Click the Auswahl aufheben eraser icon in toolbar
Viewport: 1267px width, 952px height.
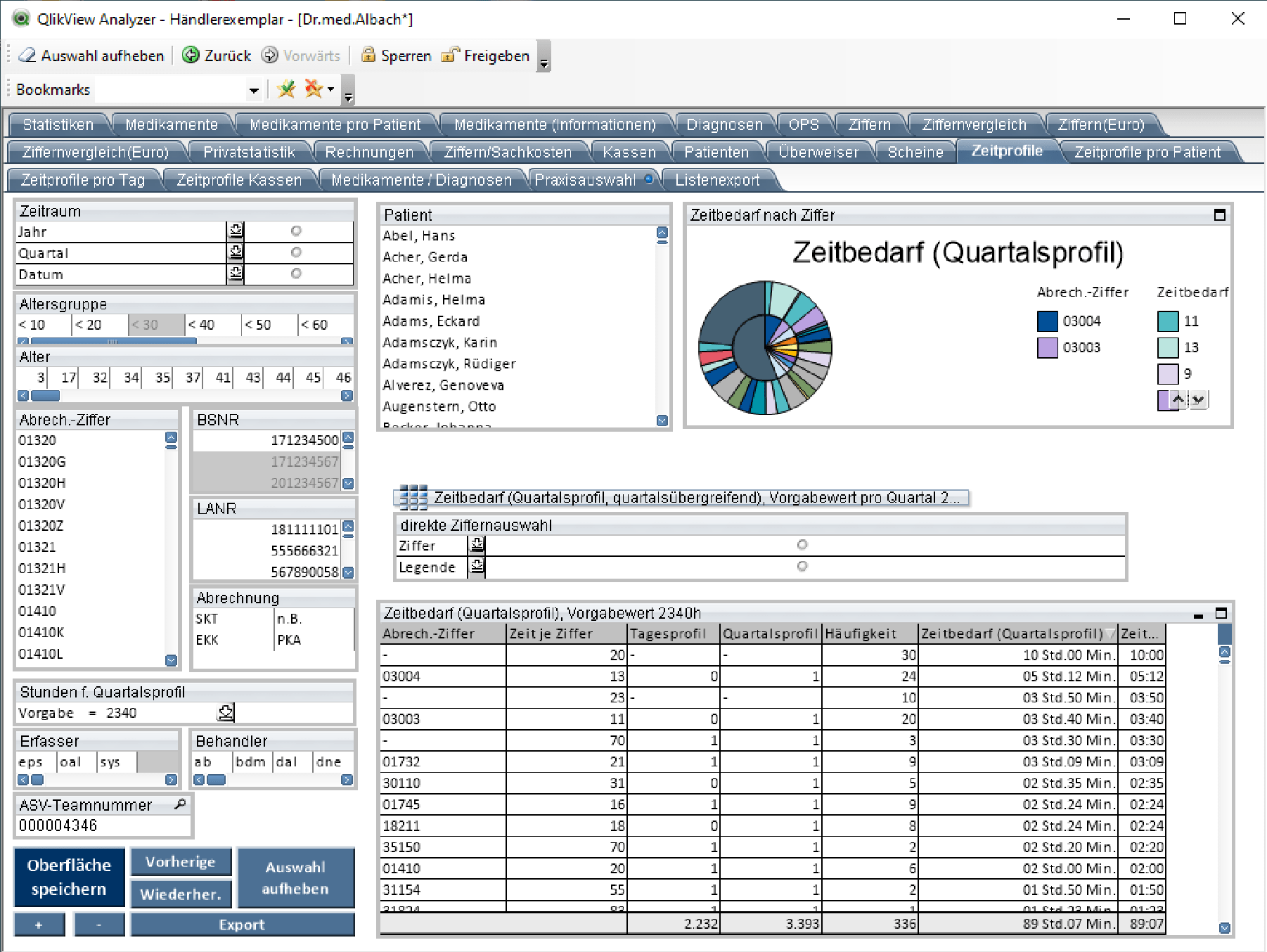click(27, 56)
